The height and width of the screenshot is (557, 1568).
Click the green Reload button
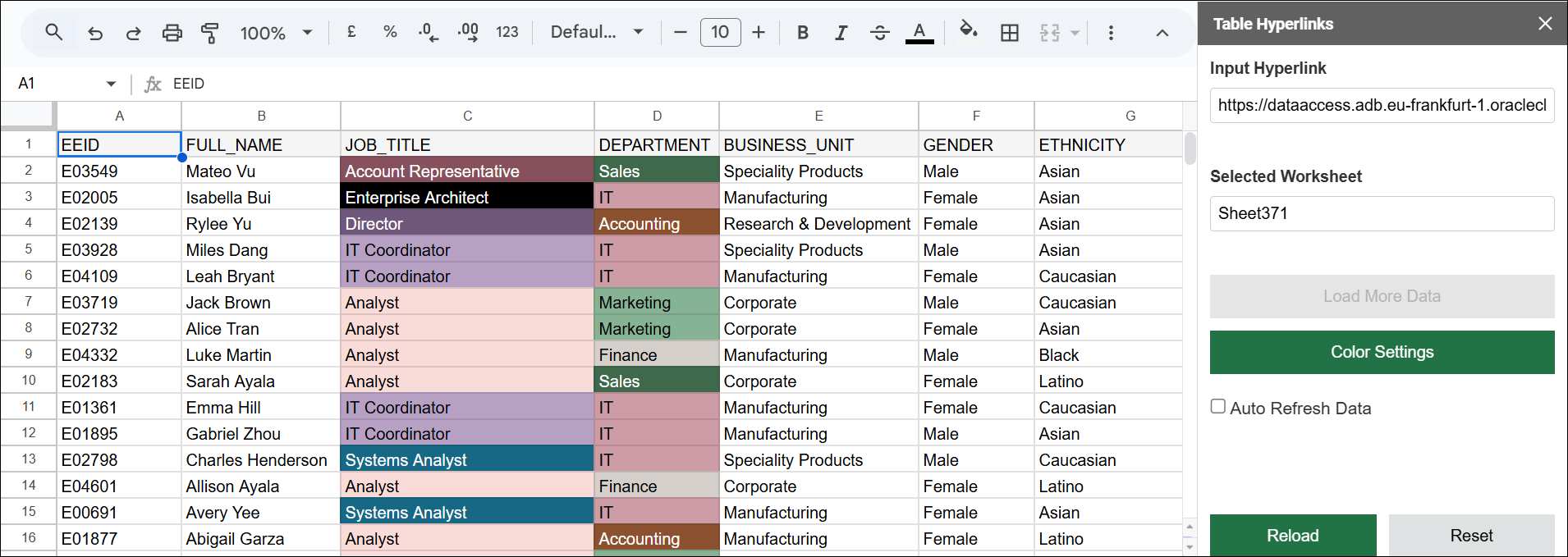(x=1292, y=536)
